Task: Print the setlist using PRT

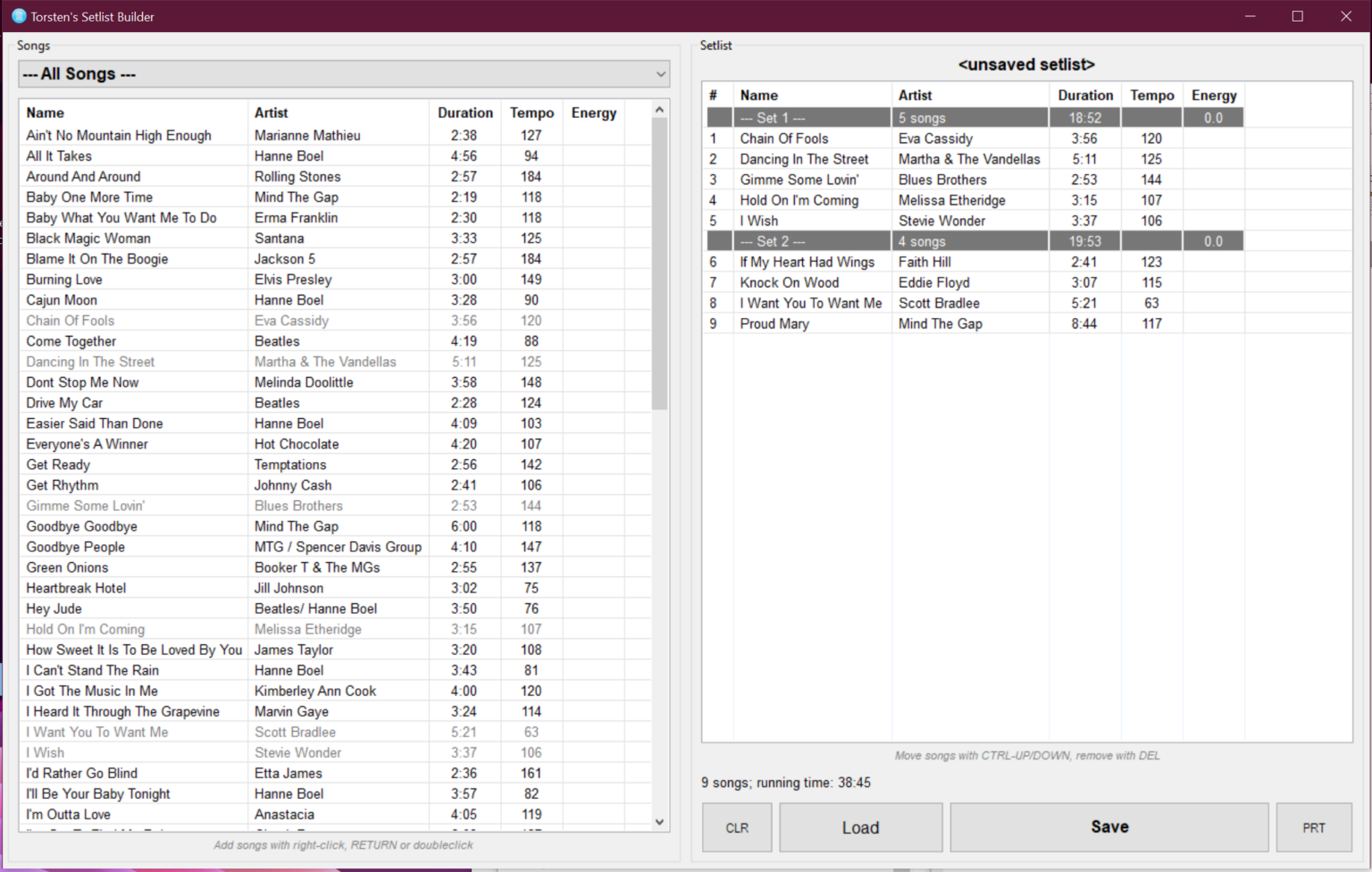Action: pyautogui.click(x=1314, y=827)
